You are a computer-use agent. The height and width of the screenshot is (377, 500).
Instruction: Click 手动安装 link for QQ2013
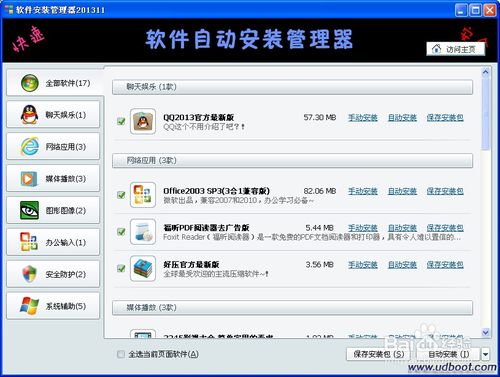click(x=363, y=117)
